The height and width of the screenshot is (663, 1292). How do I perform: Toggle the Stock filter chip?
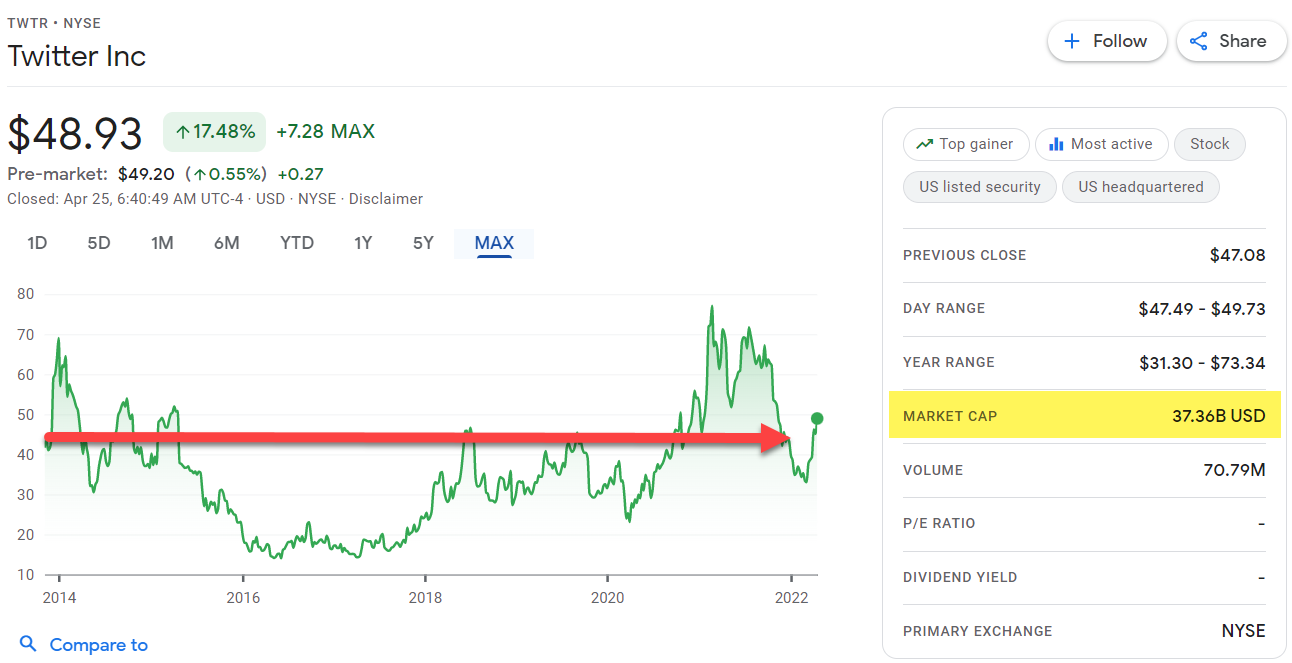point(1209,144)
